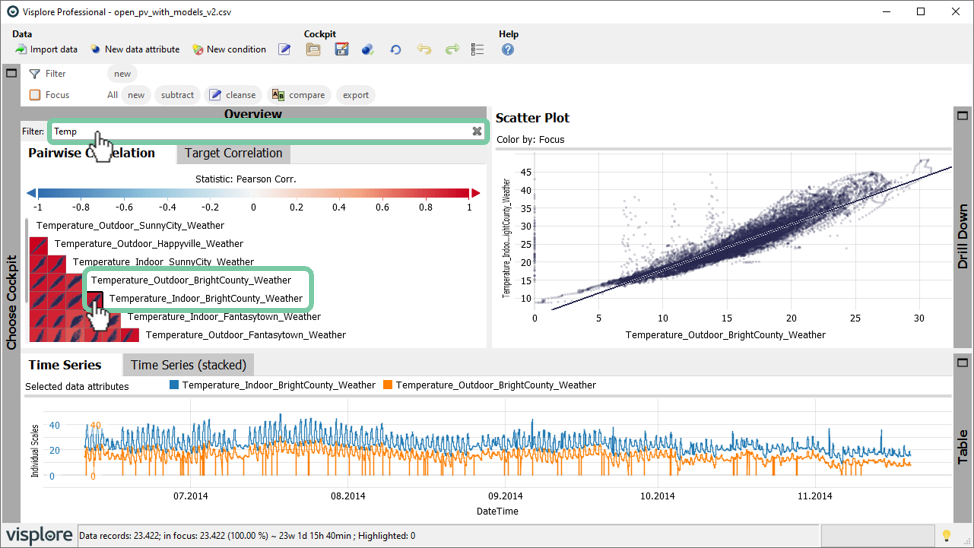974x548 pixels.
Task: Open the Table side panel
Action: click(x=962, y=447)
